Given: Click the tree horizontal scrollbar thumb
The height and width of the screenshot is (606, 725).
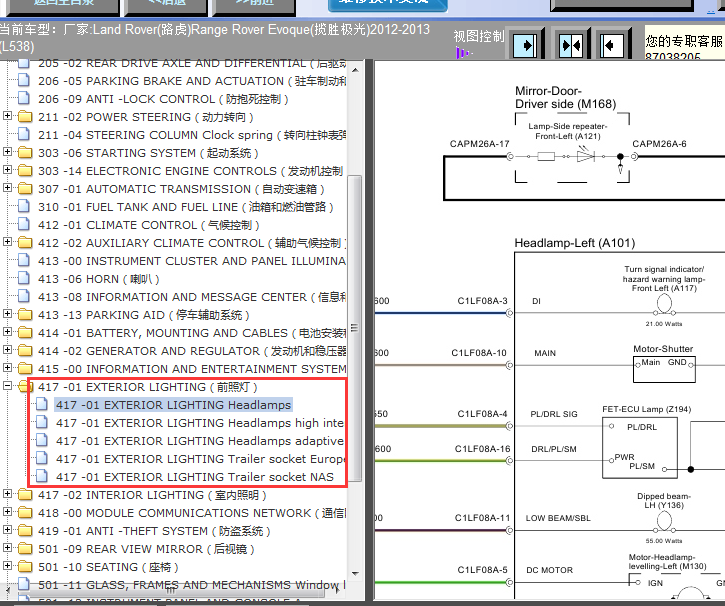Looking at the screenshot, I should point(171,590).
